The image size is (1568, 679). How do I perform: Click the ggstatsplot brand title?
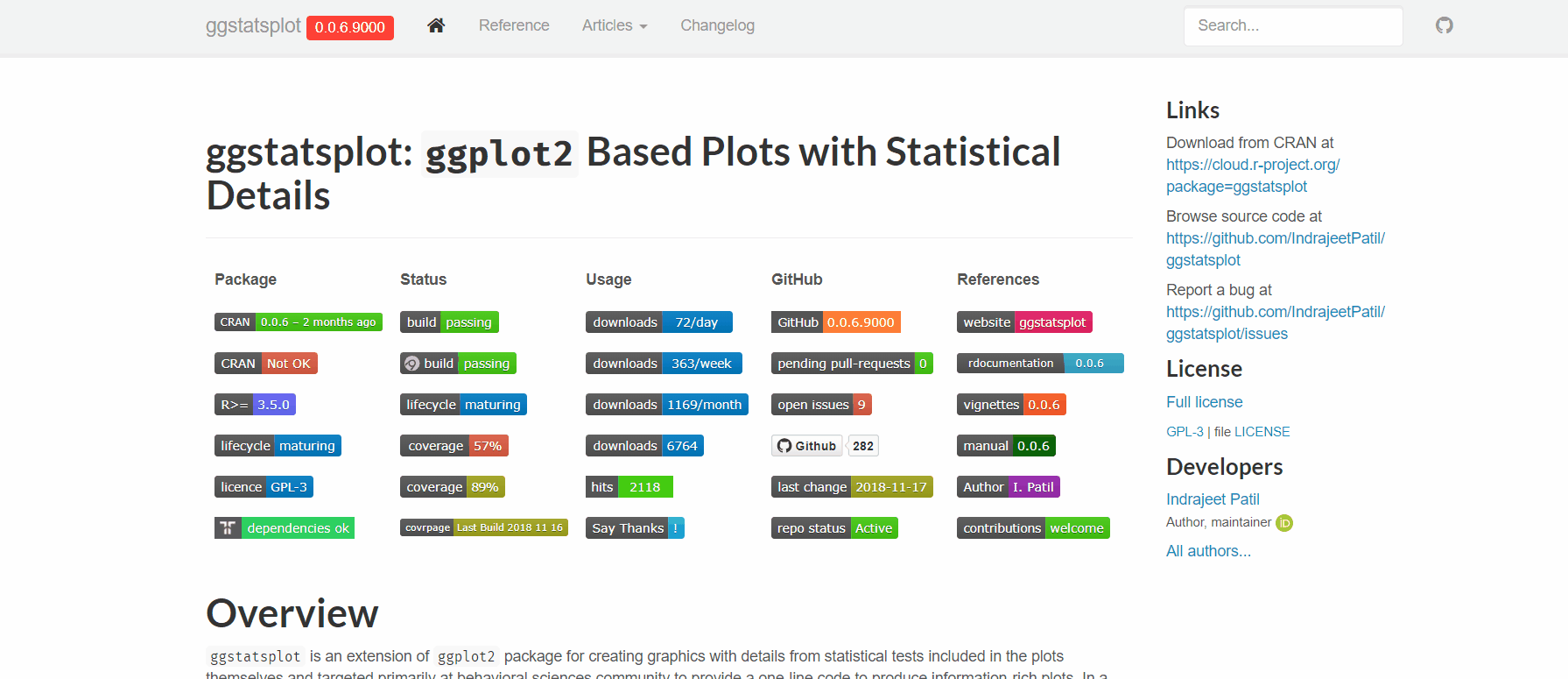pyautogui.click(x=253, y=25)
